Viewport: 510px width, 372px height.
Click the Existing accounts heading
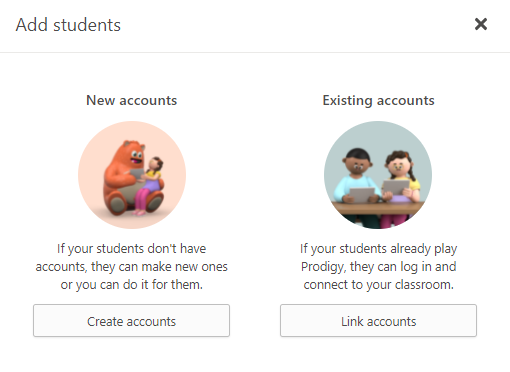378,101
